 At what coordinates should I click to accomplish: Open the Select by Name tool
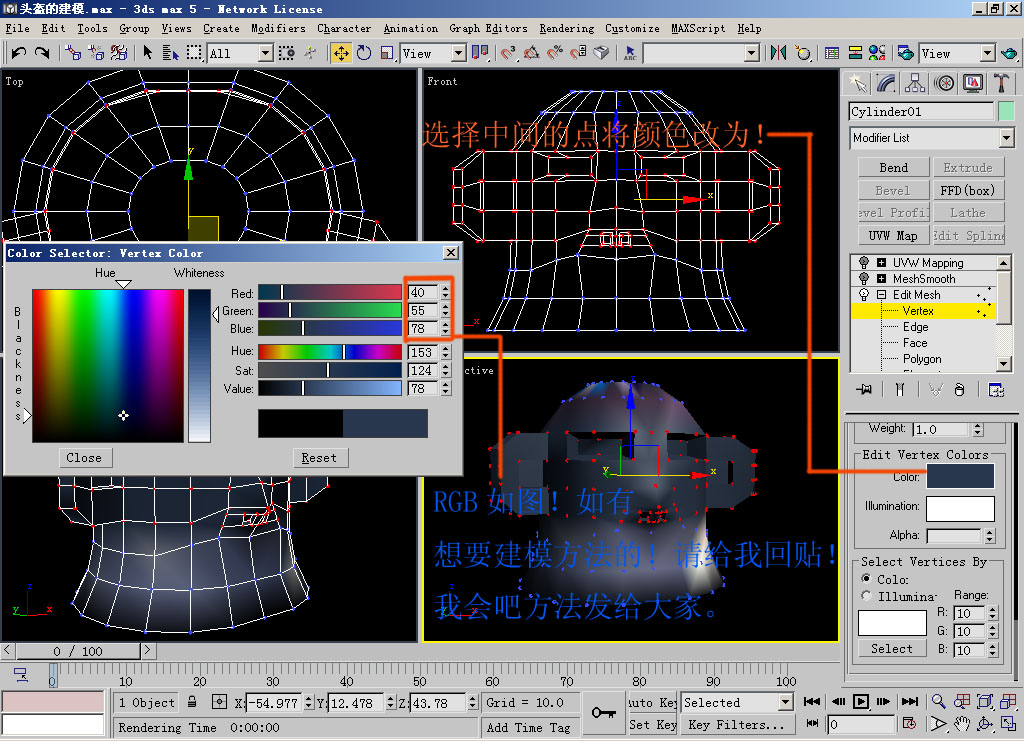[x=170, y=53]
